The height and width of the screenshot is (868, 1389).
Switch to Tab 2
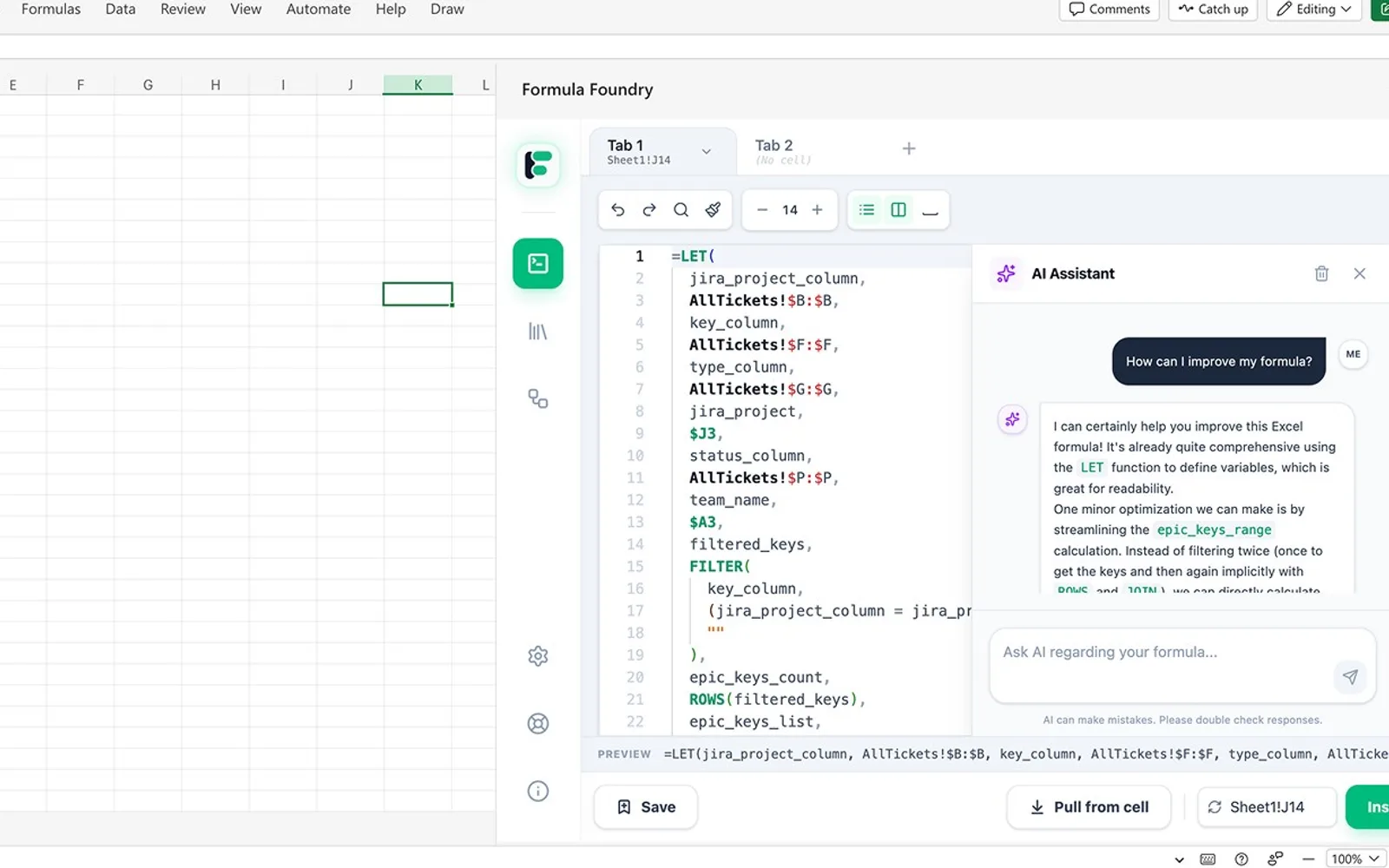pyautogui.click(x=782, y=151)
